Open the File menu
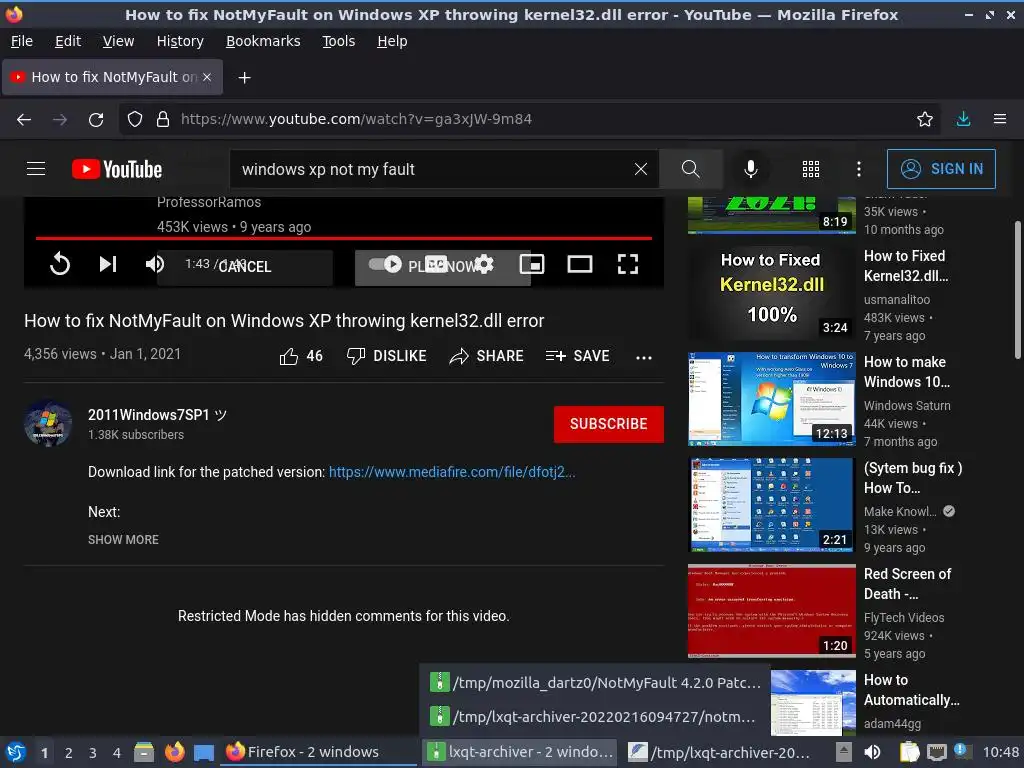The height and width of the screenshot is (768, 1024). [x=22, y=41]
